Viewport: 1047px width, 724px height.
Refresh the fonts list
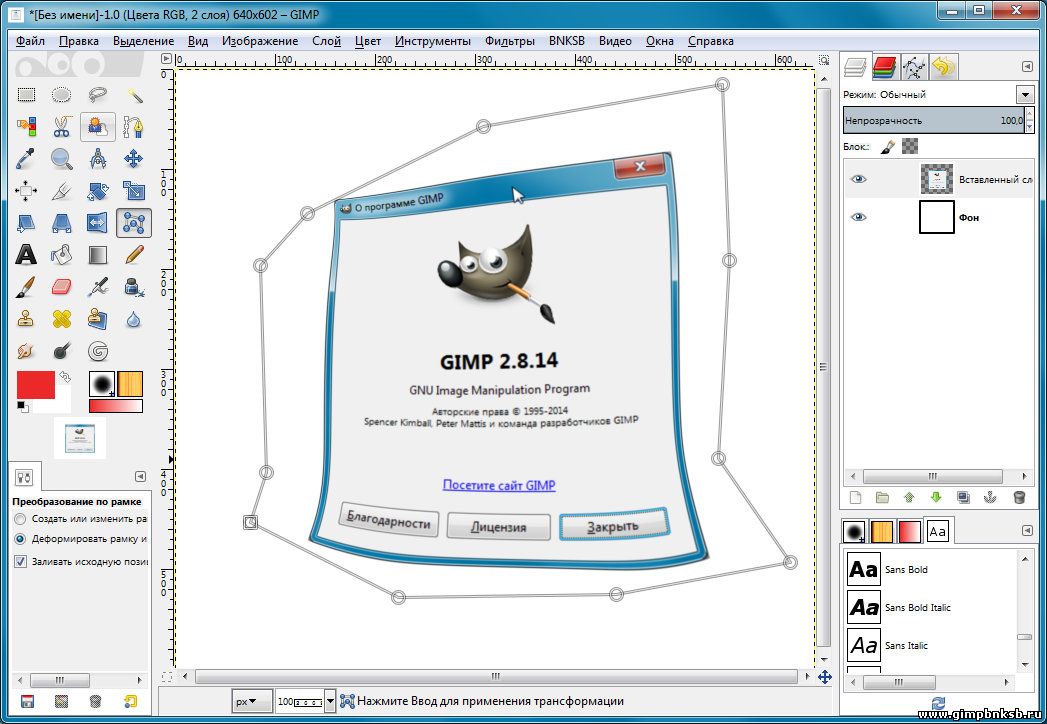point(938,703)
